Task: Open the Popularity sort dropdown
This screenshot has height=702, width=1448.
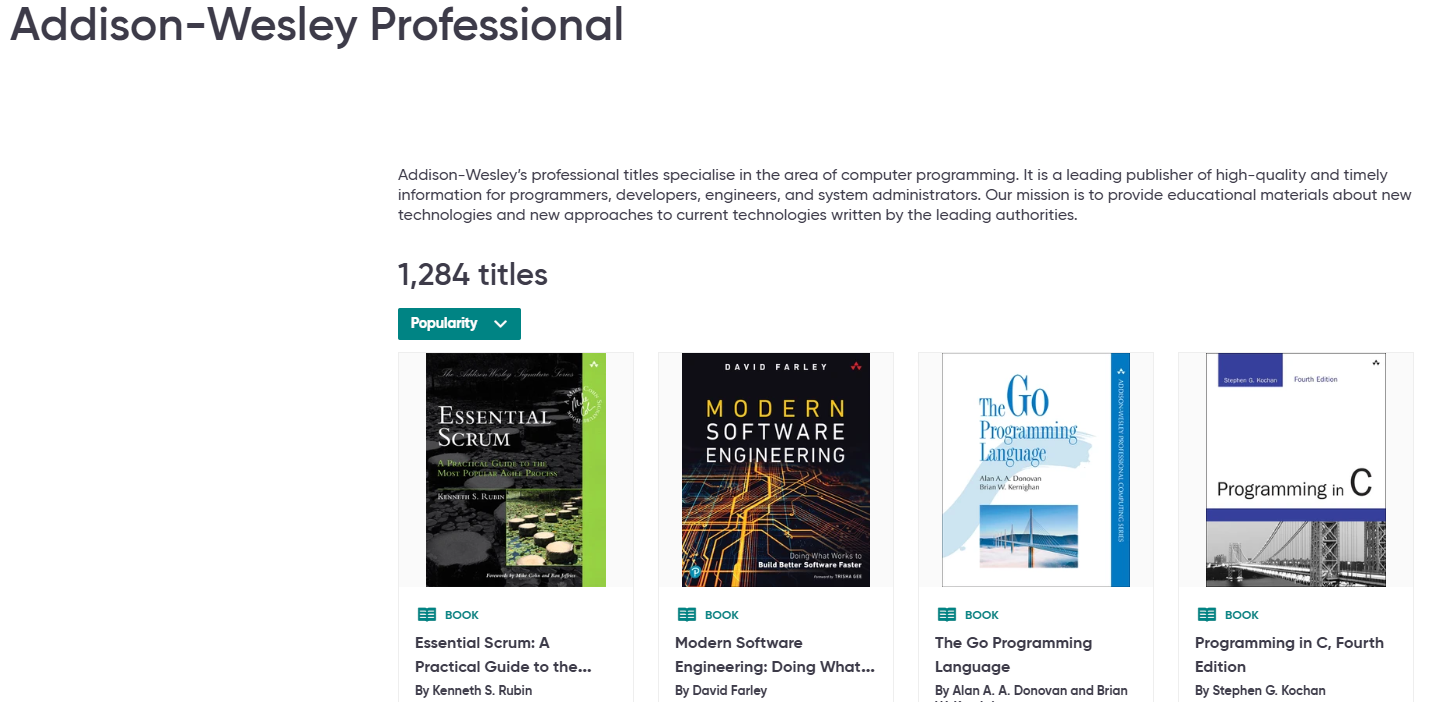Action: [x=445, y=324]
